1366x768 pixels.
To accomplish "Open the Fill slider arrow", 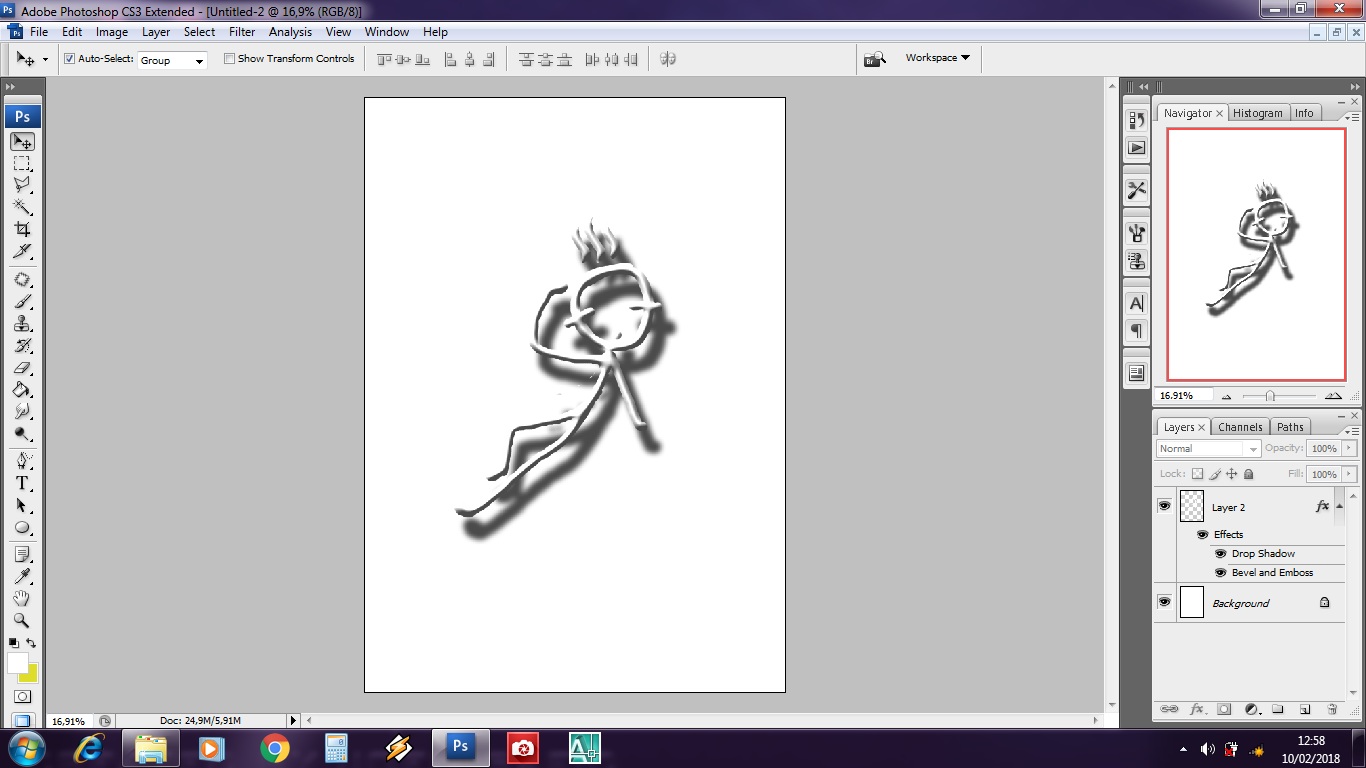I will pos(1350,474).
